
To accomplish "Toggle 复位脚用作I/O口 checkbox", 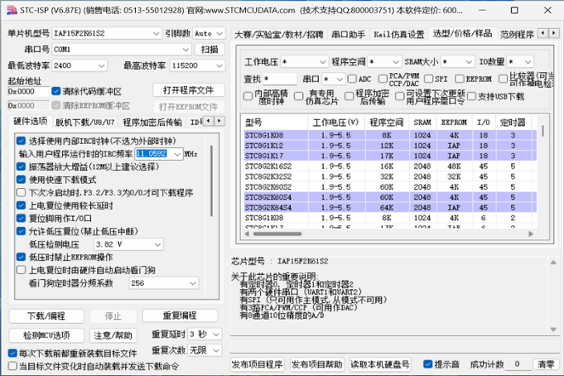I will pyautogui.click(x=21, y=218).
